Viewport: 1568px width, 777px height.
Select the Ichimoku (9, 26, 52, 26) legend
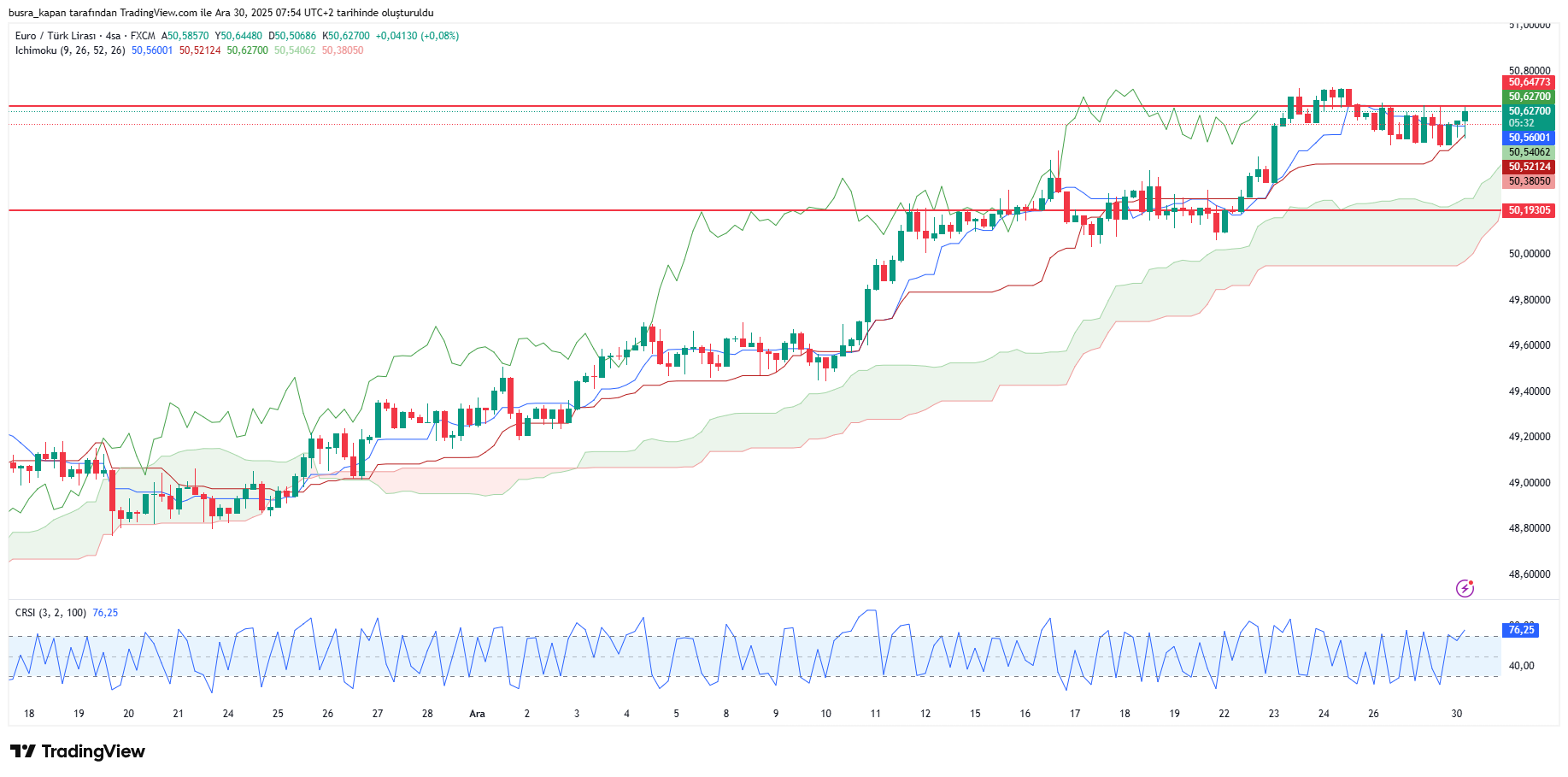click(x=70, y=50)
